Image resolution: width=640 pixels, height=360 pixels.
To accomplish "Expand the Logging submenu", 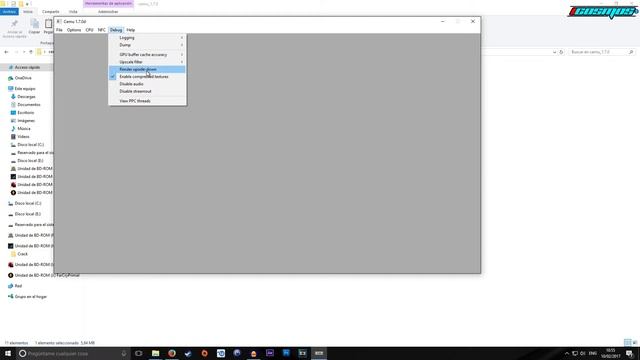I will (x=147, y=38).
